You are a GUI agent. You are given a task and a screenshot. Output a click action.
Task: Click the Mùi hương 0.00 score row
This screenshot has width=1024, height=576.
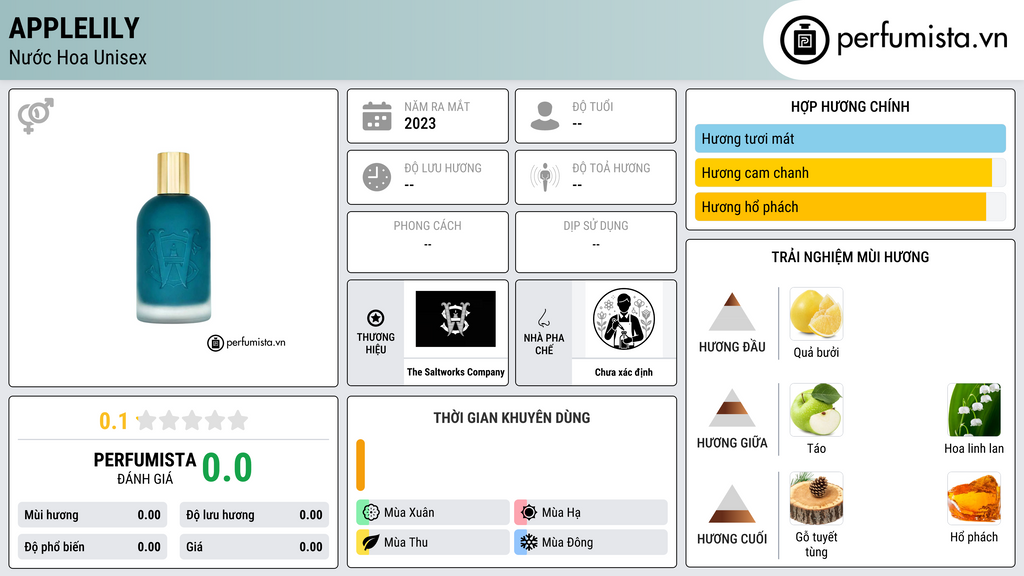(x=93, y=515)
